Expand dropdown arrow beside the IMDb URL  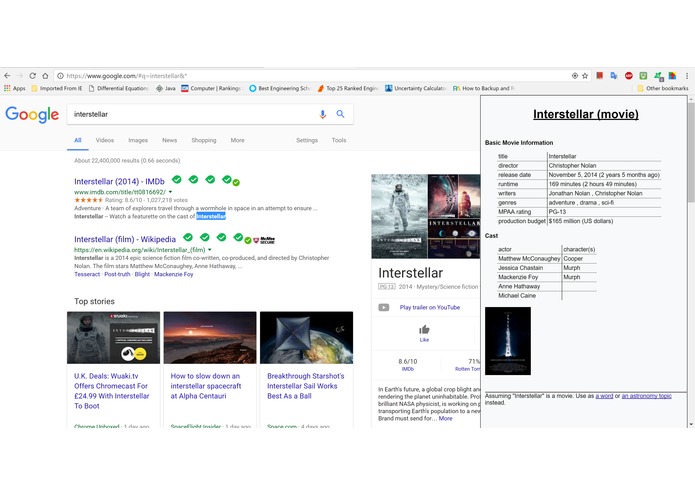(x=170, y=192)
